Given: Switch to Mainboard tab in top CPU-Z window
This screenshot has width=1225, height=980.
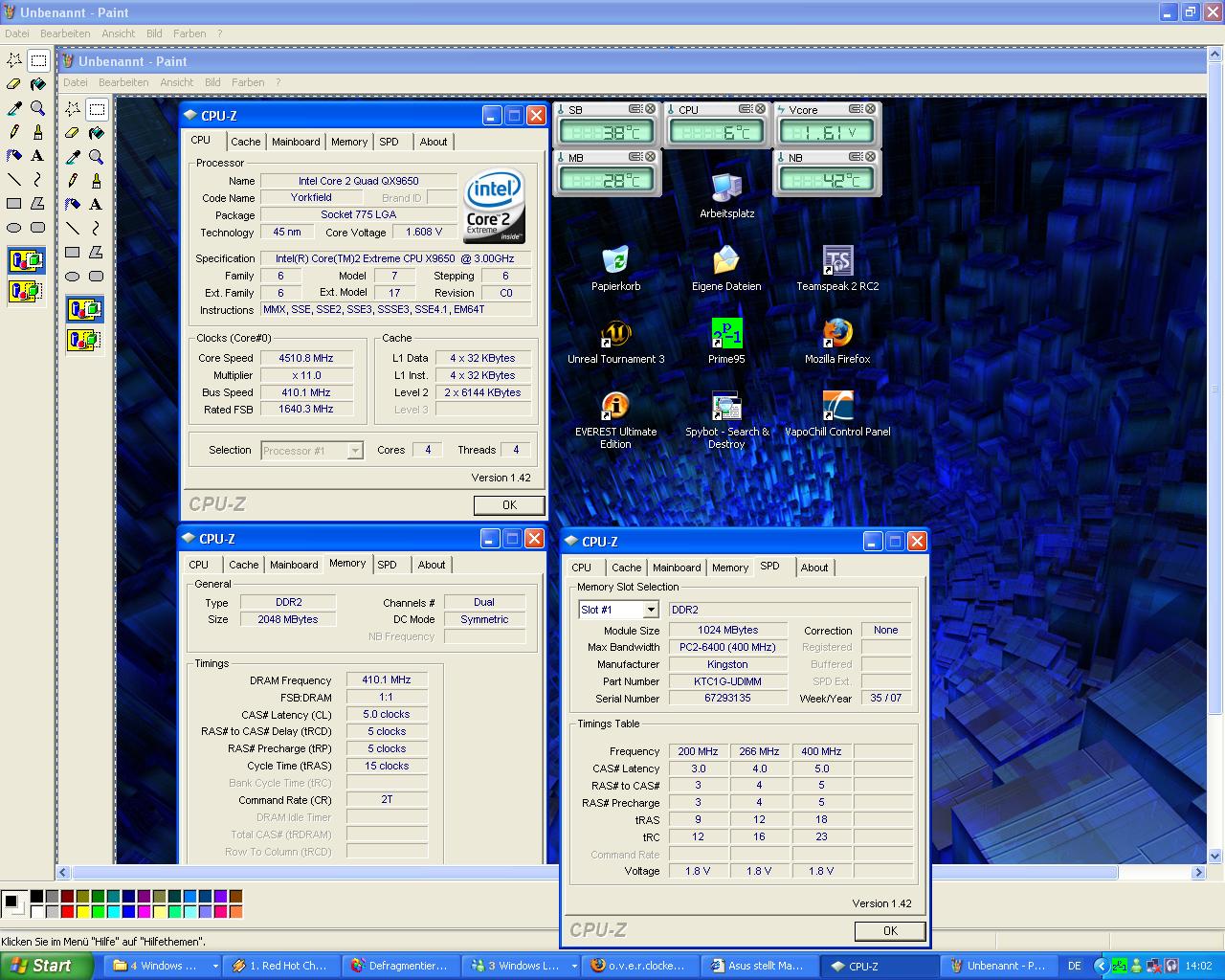Looking at the screenshot, I should (x=296, y=142).
